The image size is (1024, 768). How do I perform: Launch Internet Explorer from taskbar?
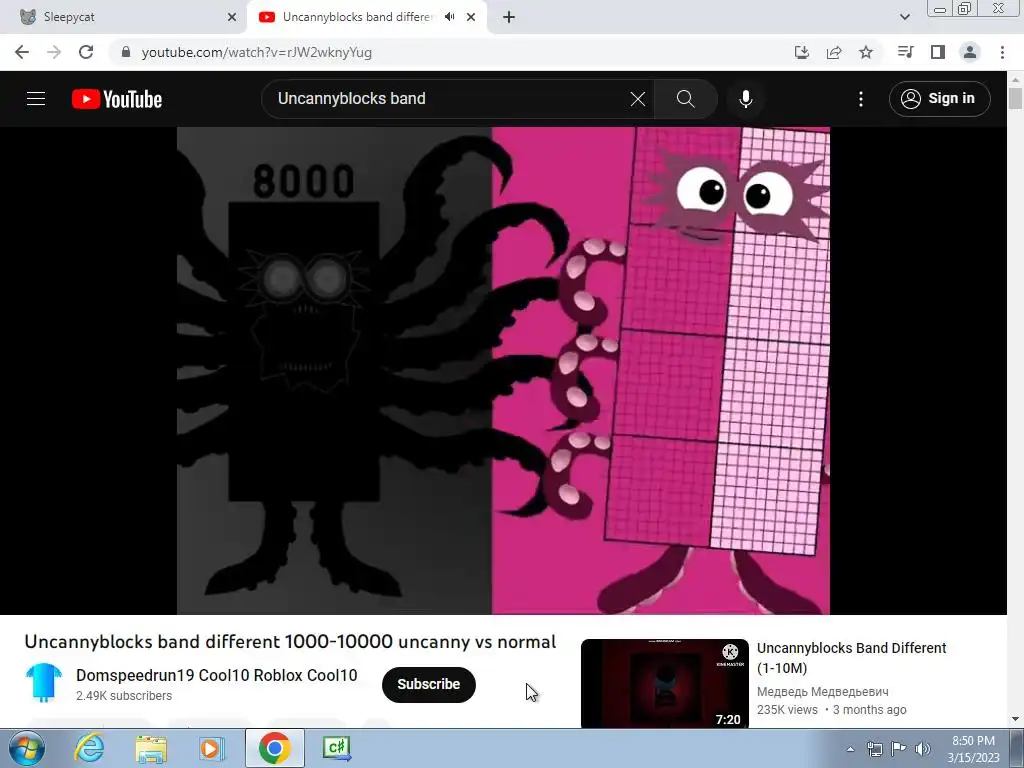click(89, 748)
